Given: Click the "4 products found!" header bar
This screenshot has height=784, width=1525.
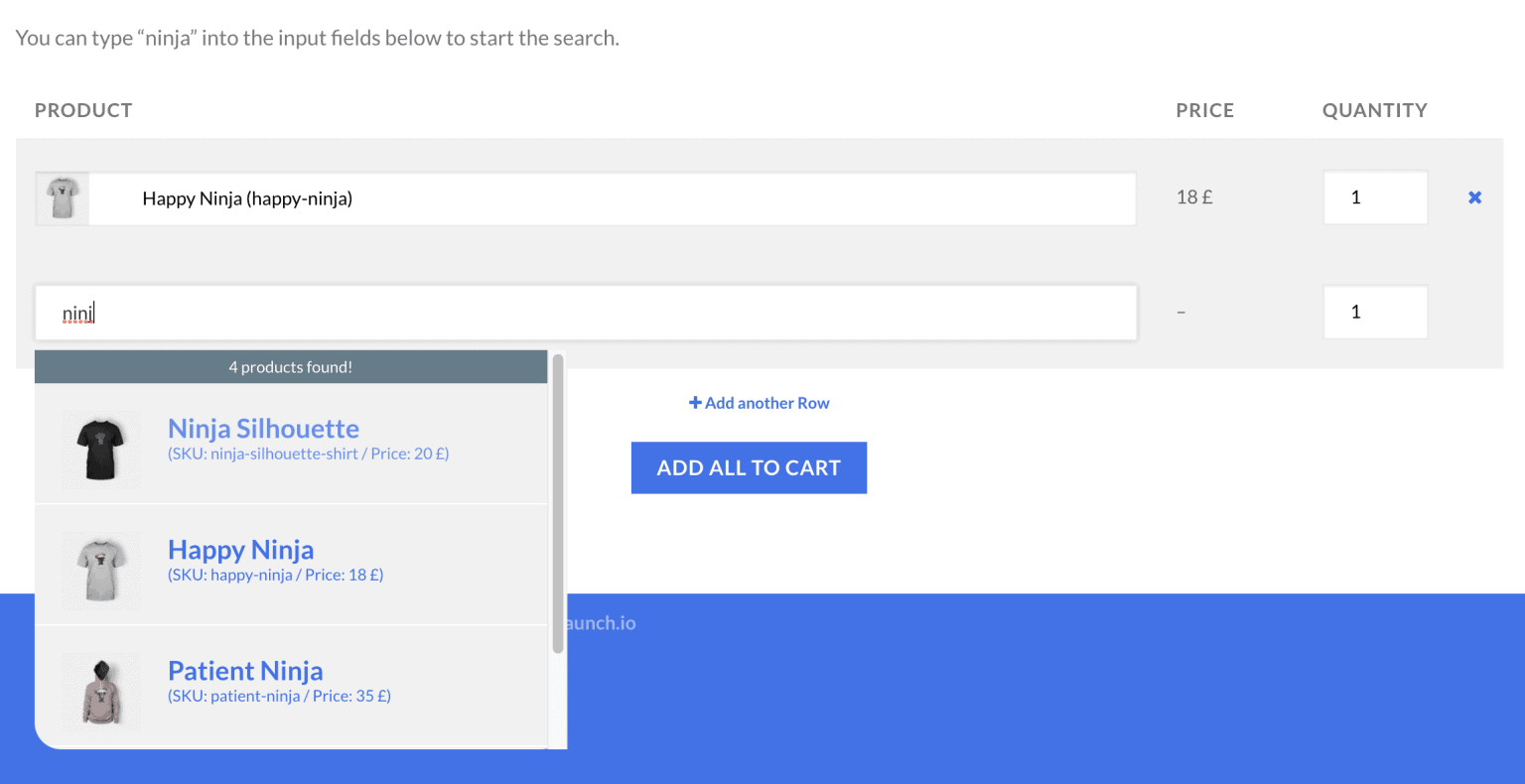Looking at the screenshot, I should coord(291,367).
